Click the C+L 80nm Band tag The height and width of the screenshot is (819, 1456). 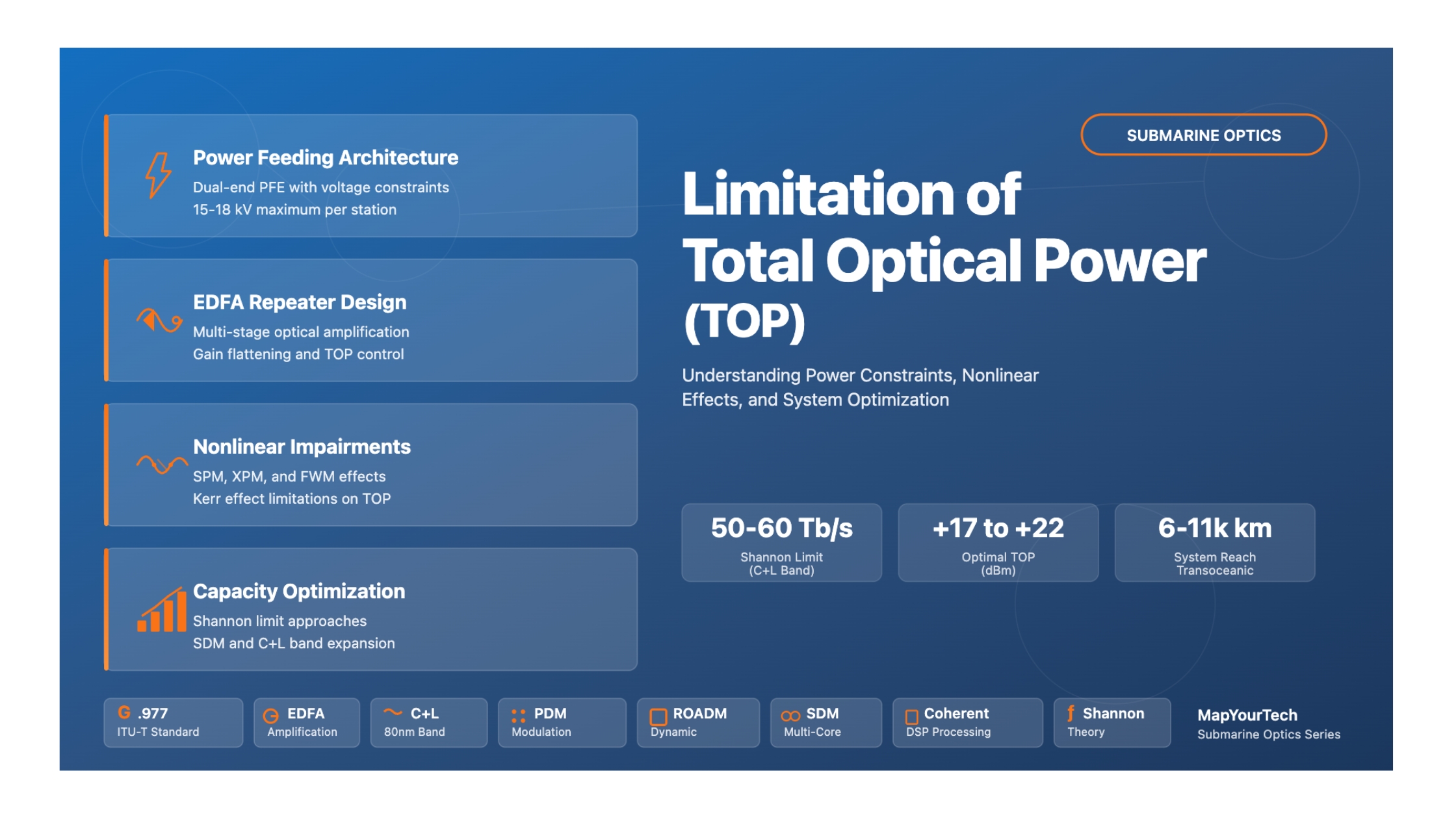click(x=428, y=722)
